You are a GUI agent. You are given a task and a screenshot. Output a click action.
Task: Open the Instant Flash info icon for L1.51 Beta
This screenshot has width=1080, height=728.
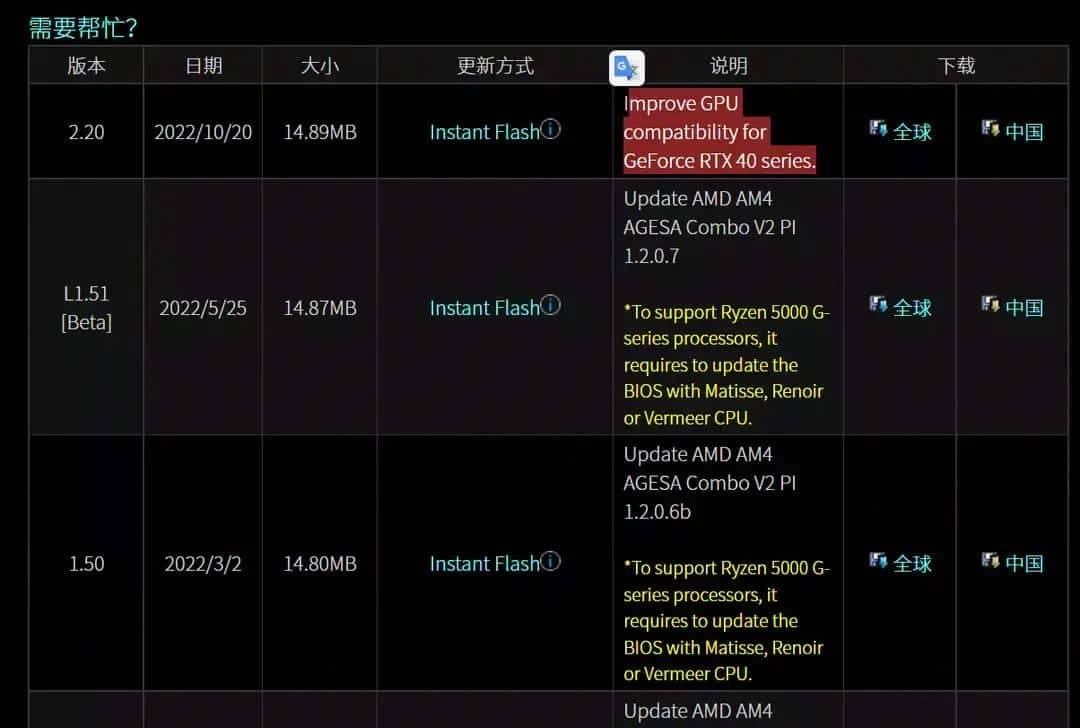[x=551, y=305]
